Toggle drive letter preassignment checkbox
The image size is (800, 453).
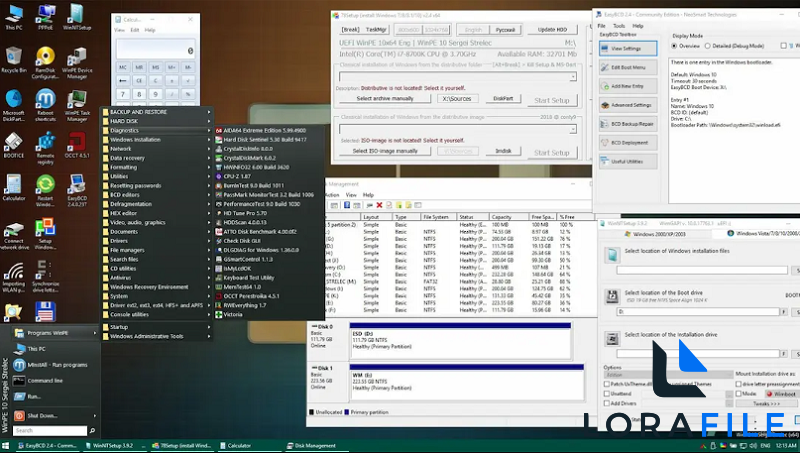tap(738, 384)
